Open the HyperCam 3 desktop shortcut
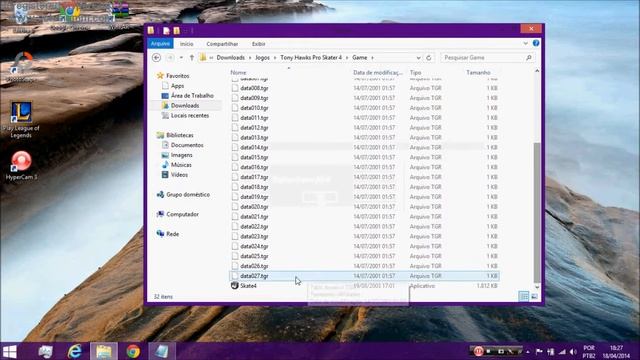 coord(21,165)
